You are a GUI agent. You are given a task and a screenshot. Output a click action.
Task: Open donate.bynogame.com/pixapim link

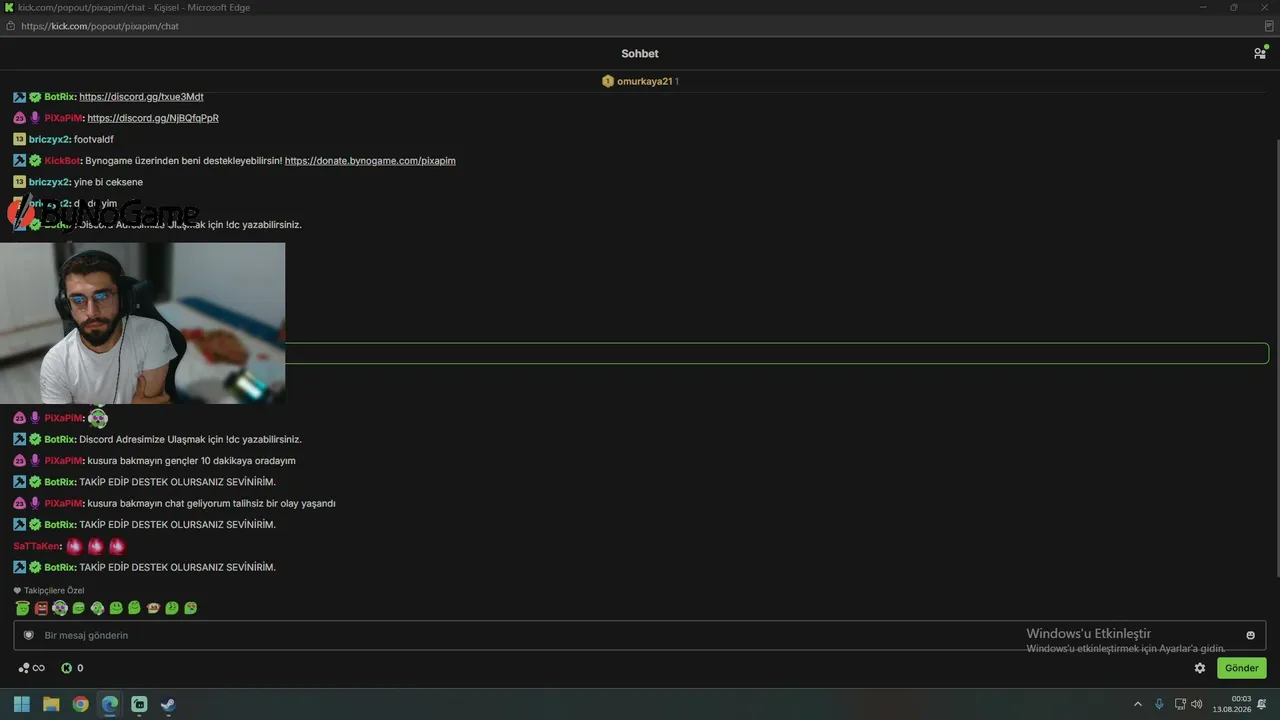[370, 161]
